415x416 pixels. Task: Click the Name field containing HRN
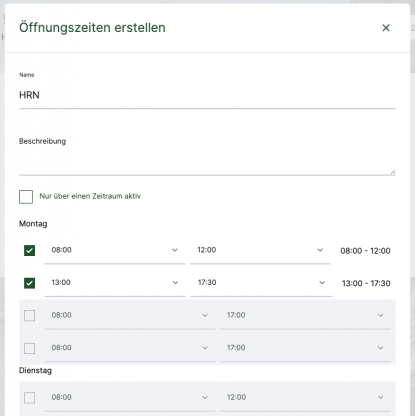coord(207,95)
